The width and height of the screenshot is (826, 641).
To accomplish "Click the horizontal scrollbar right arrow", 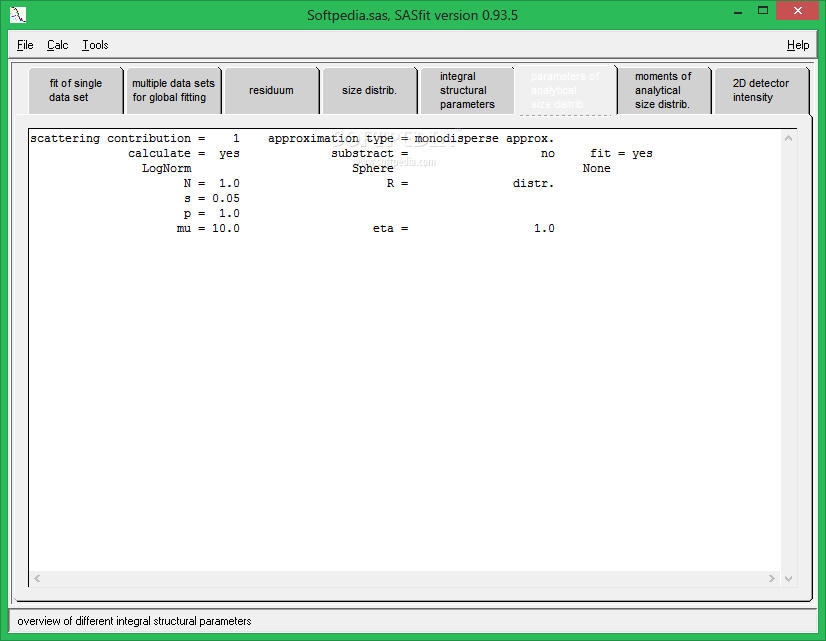I will click(772, 578).
